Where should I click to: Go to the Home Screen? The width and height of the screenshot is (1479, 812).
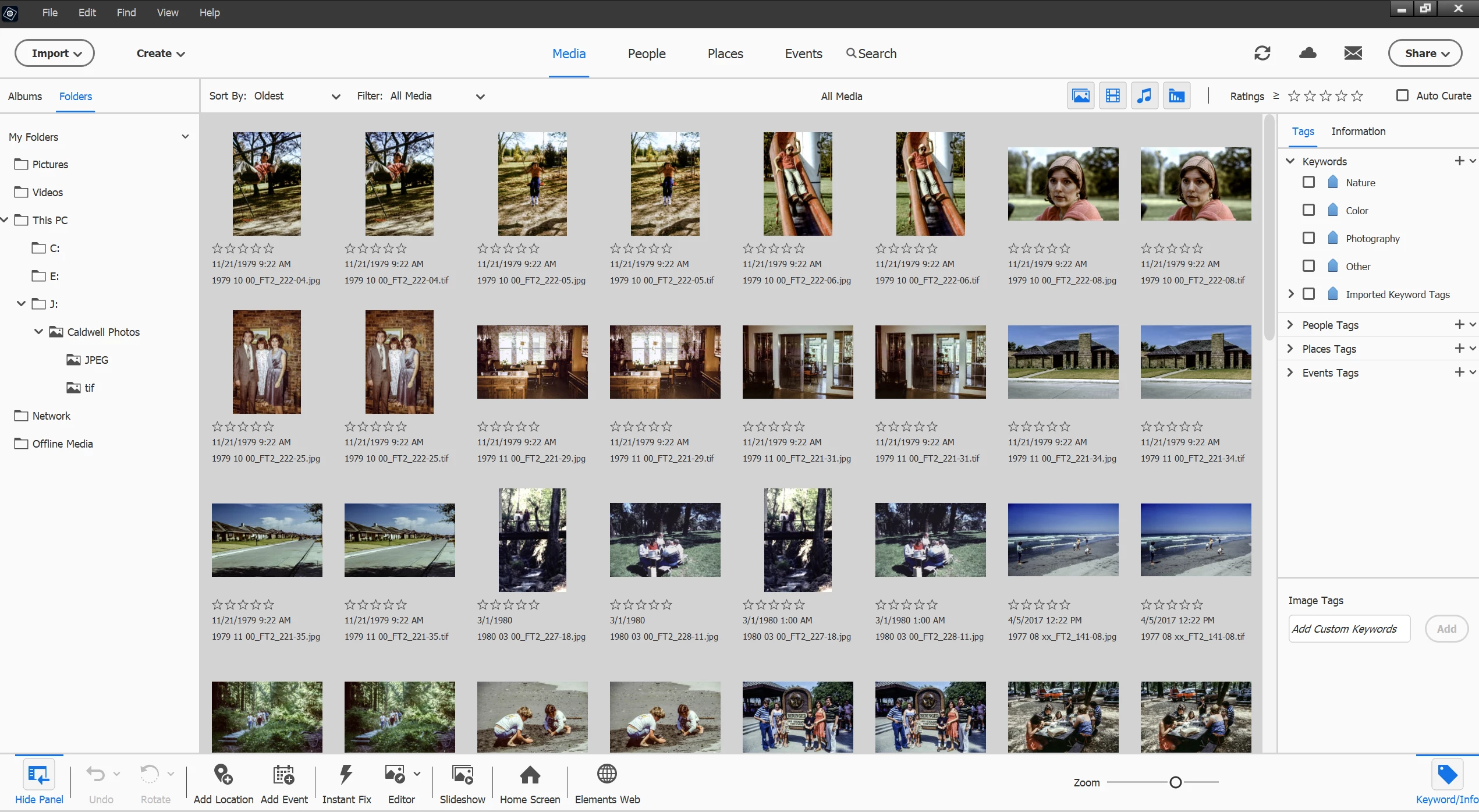(530, 775)
